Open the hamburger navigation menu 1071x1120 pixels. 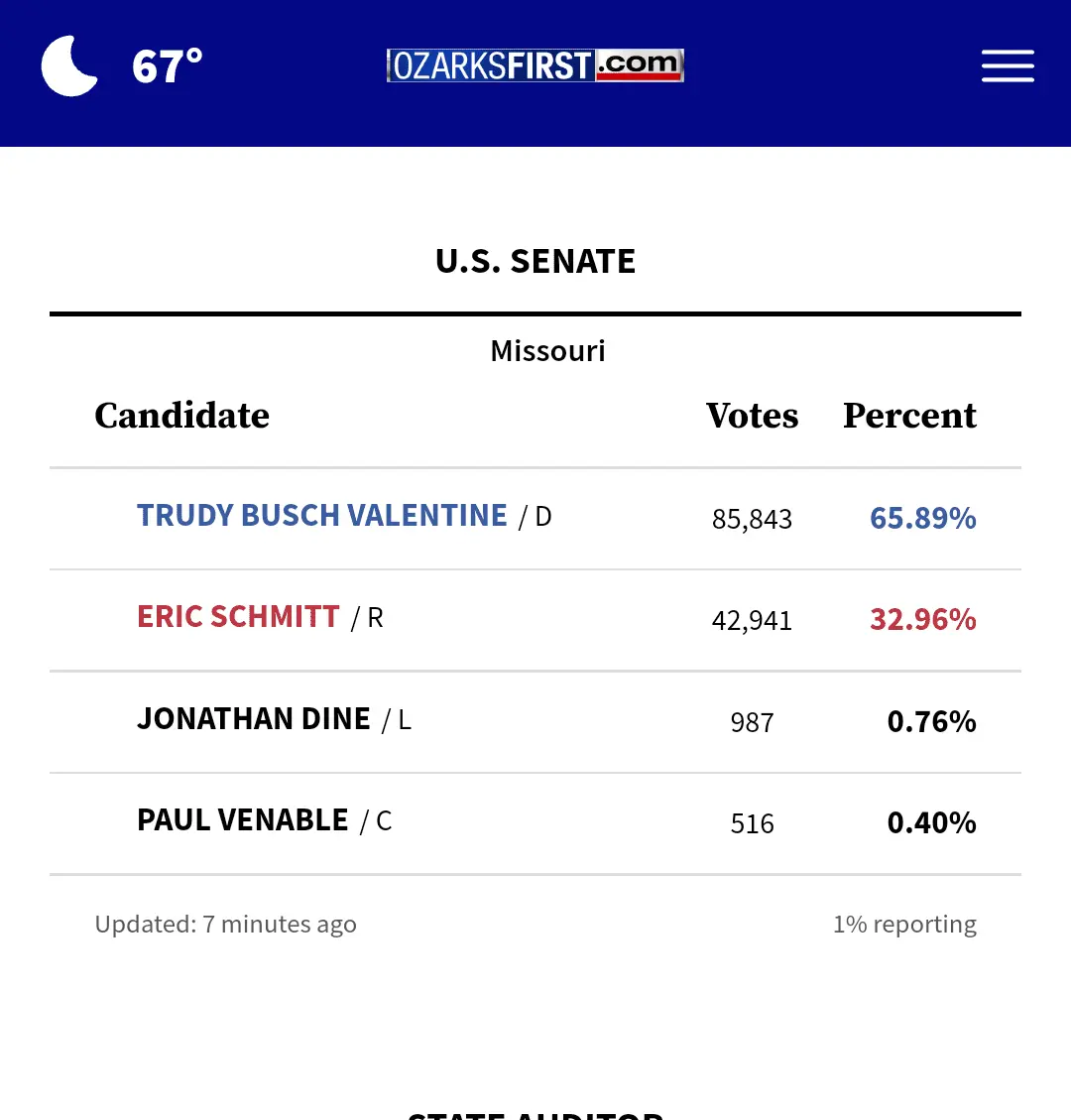[x=1008, y=66]
